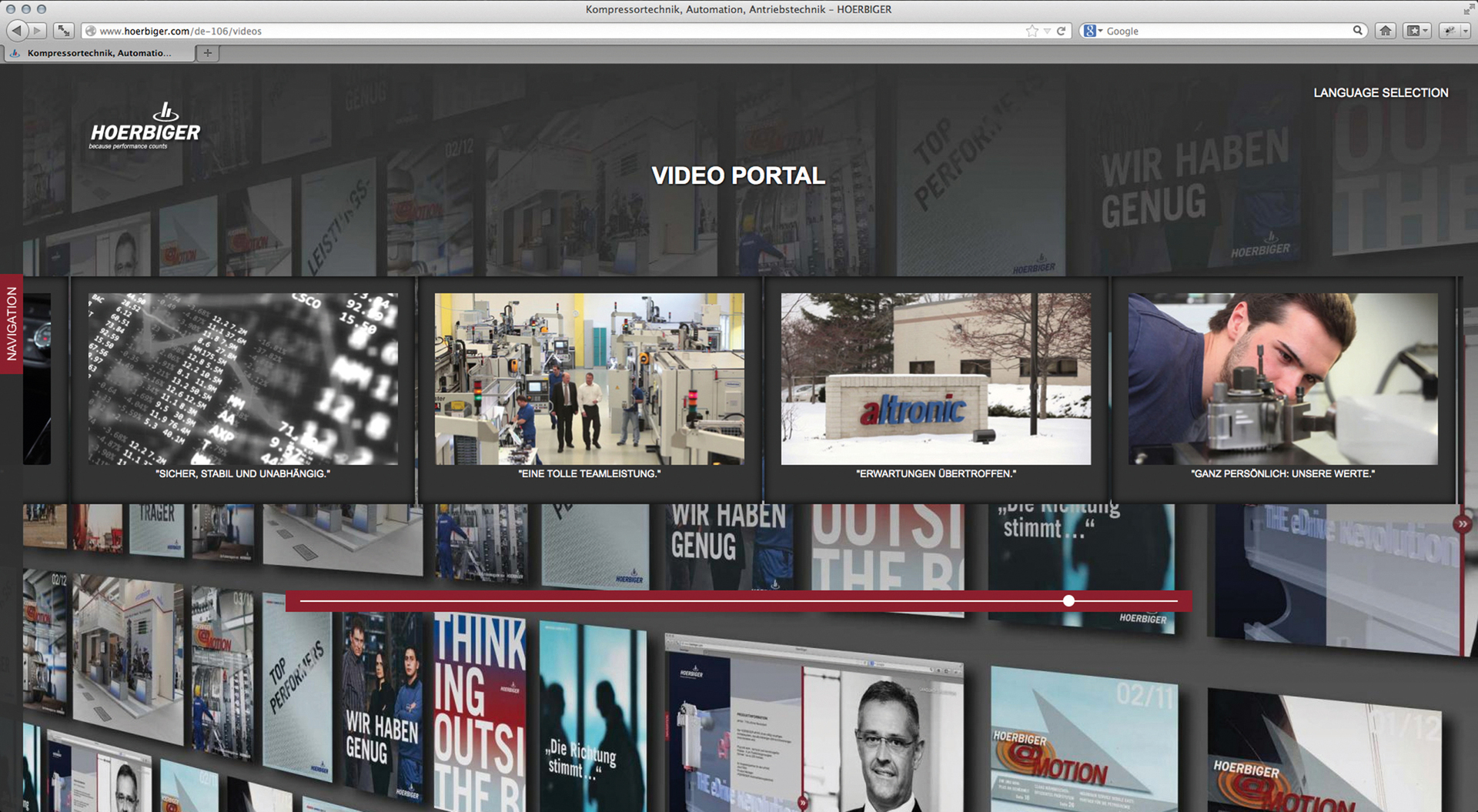The image size is (1478, 812).
Task: Click the red double-arrow next button
Action: click(x=1462, y=524)
